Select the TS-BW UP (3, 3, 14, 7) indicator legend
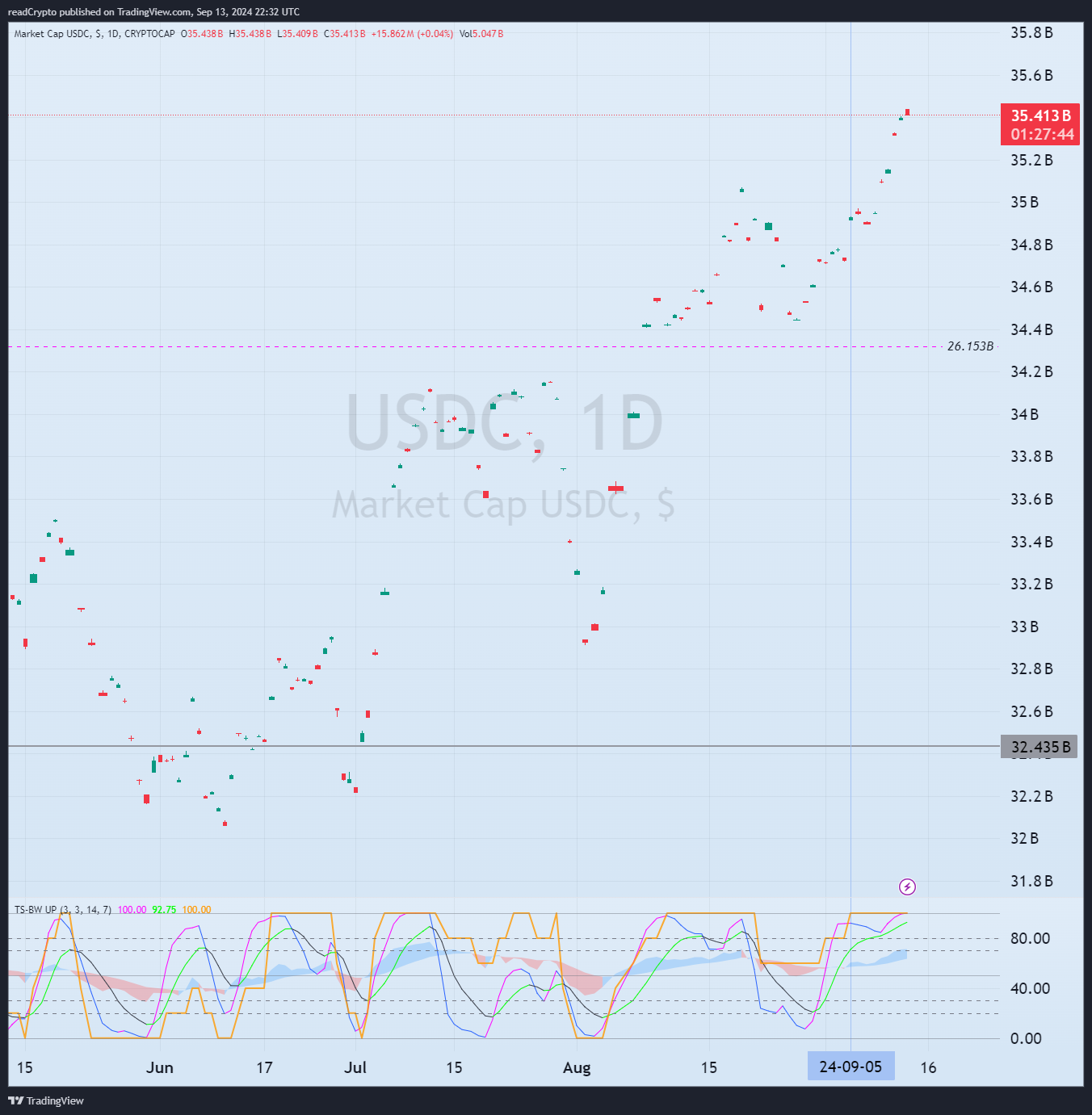Viewport: 1092px width, 1115px height. point(63,910)
